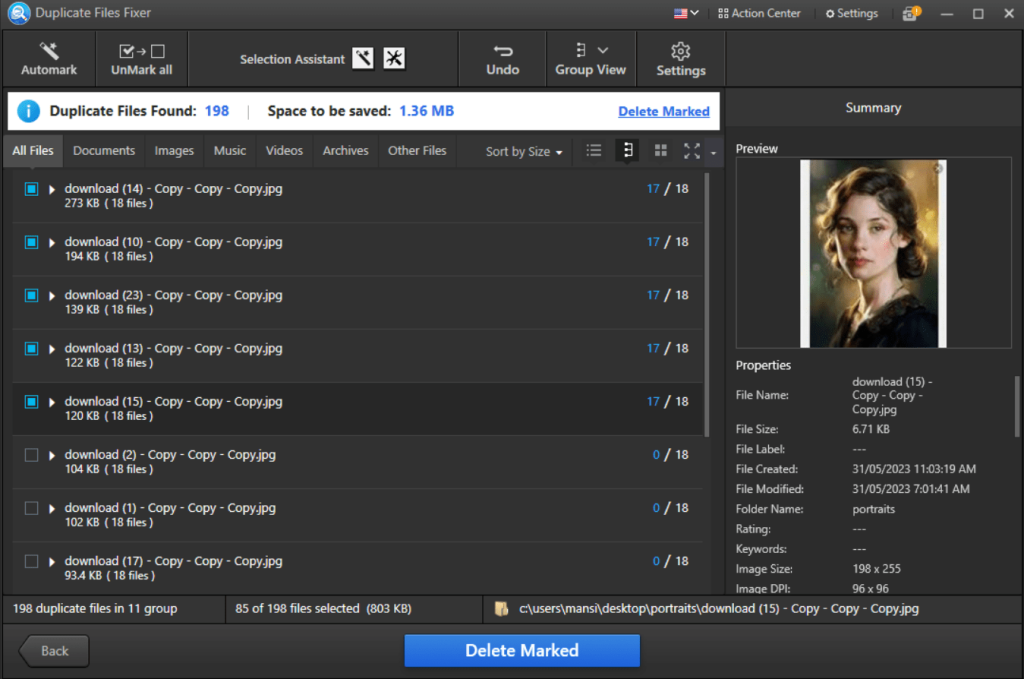Check the download (1) group checkbox

click(31, 508)
